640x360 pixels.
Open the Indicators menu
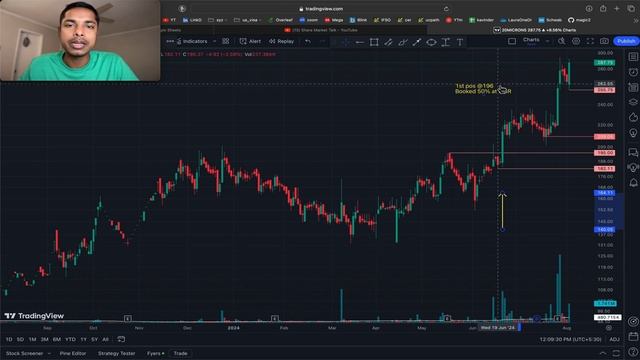(192, 41)
